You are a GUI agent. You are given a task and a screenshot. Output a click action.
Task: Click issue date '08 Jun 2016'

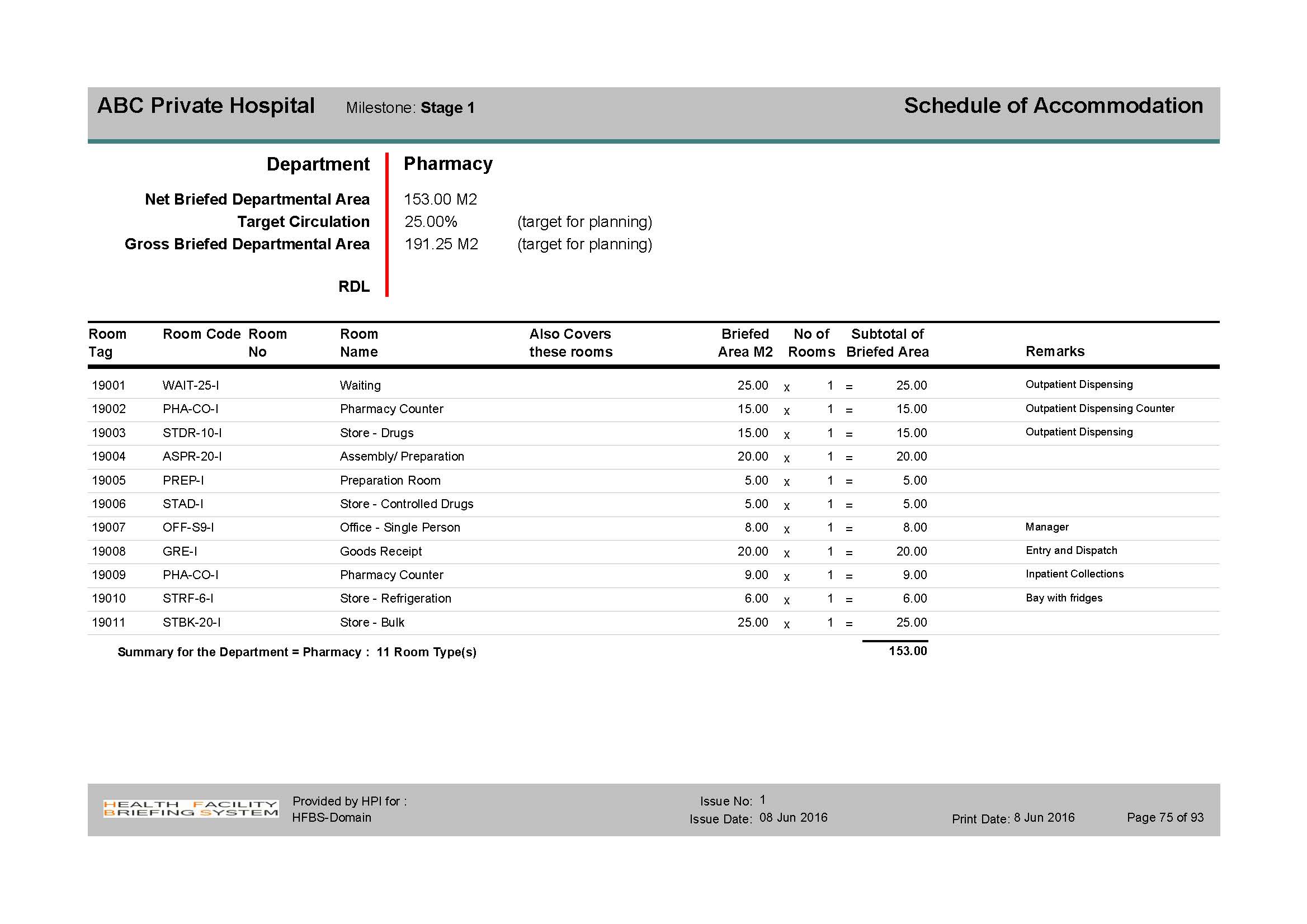794,818
